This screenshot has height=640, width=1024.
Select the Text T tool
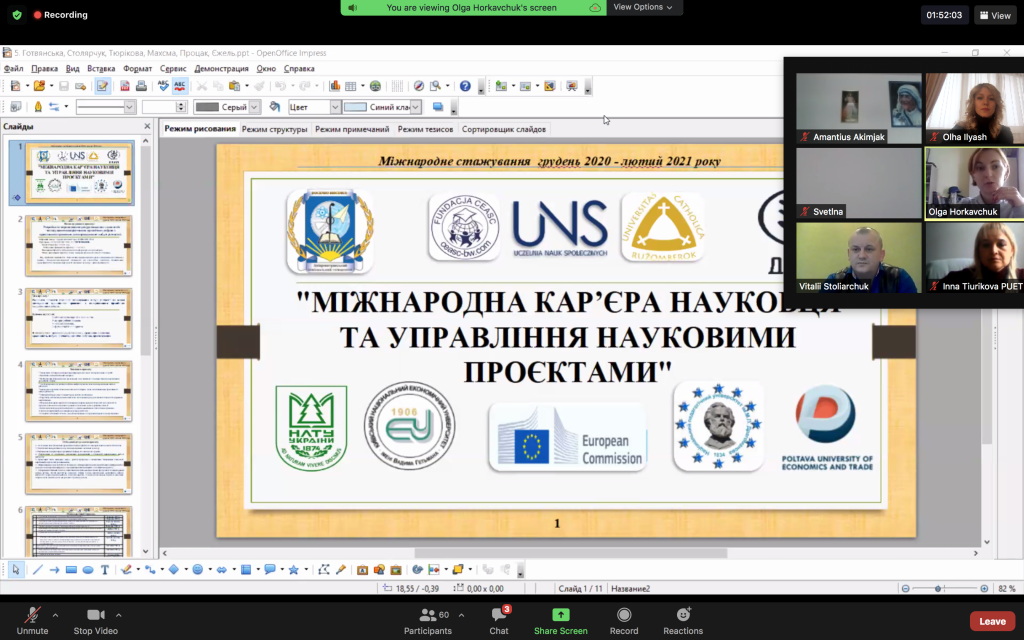coord(104,569)
